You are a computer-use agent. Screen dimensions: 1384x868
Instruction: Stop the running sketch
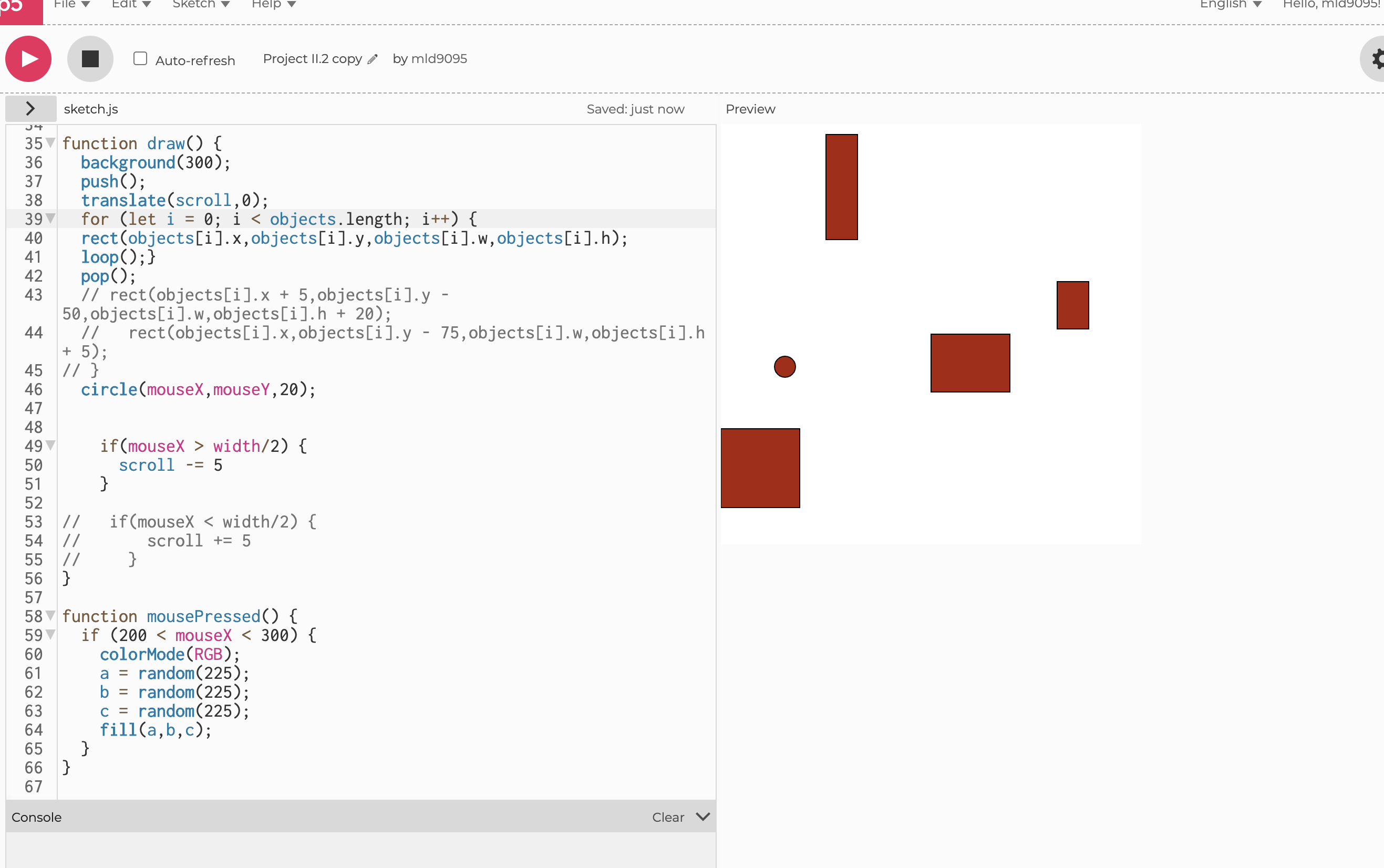(x=90, y=58)
